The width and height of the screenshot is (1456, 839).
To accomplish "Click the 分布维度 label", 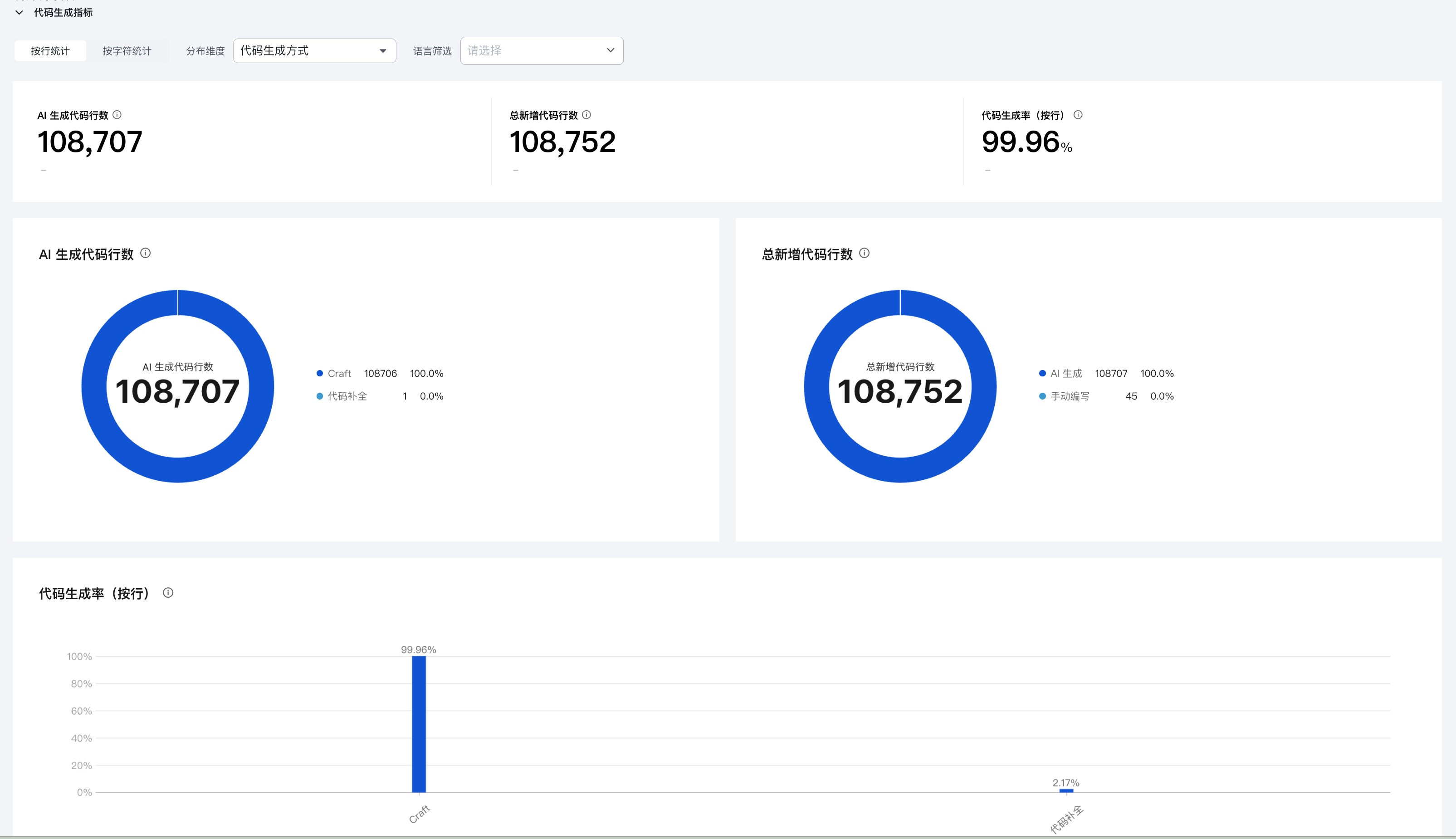I will tap(205, 51).
